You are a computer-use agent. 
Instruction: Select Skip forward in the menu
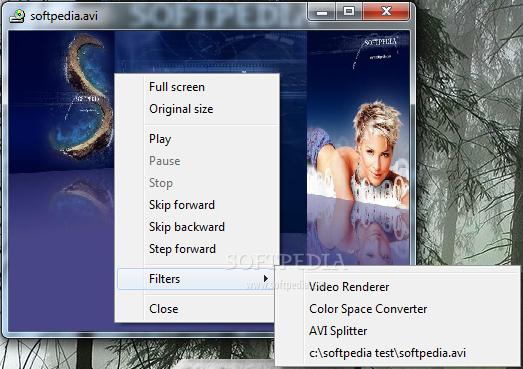197,205
